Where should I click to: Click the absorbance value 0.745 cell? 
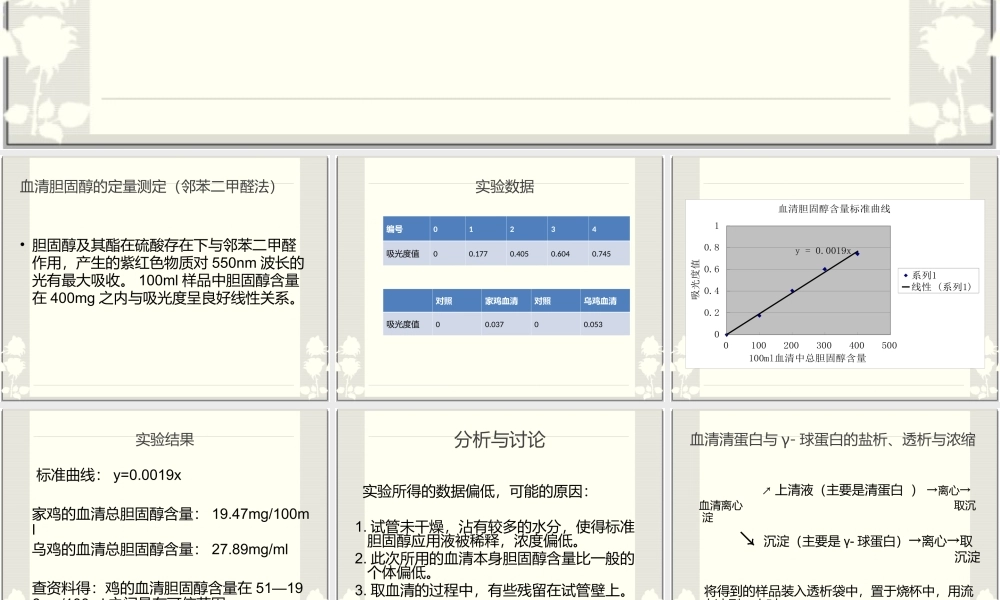point(601,254)
